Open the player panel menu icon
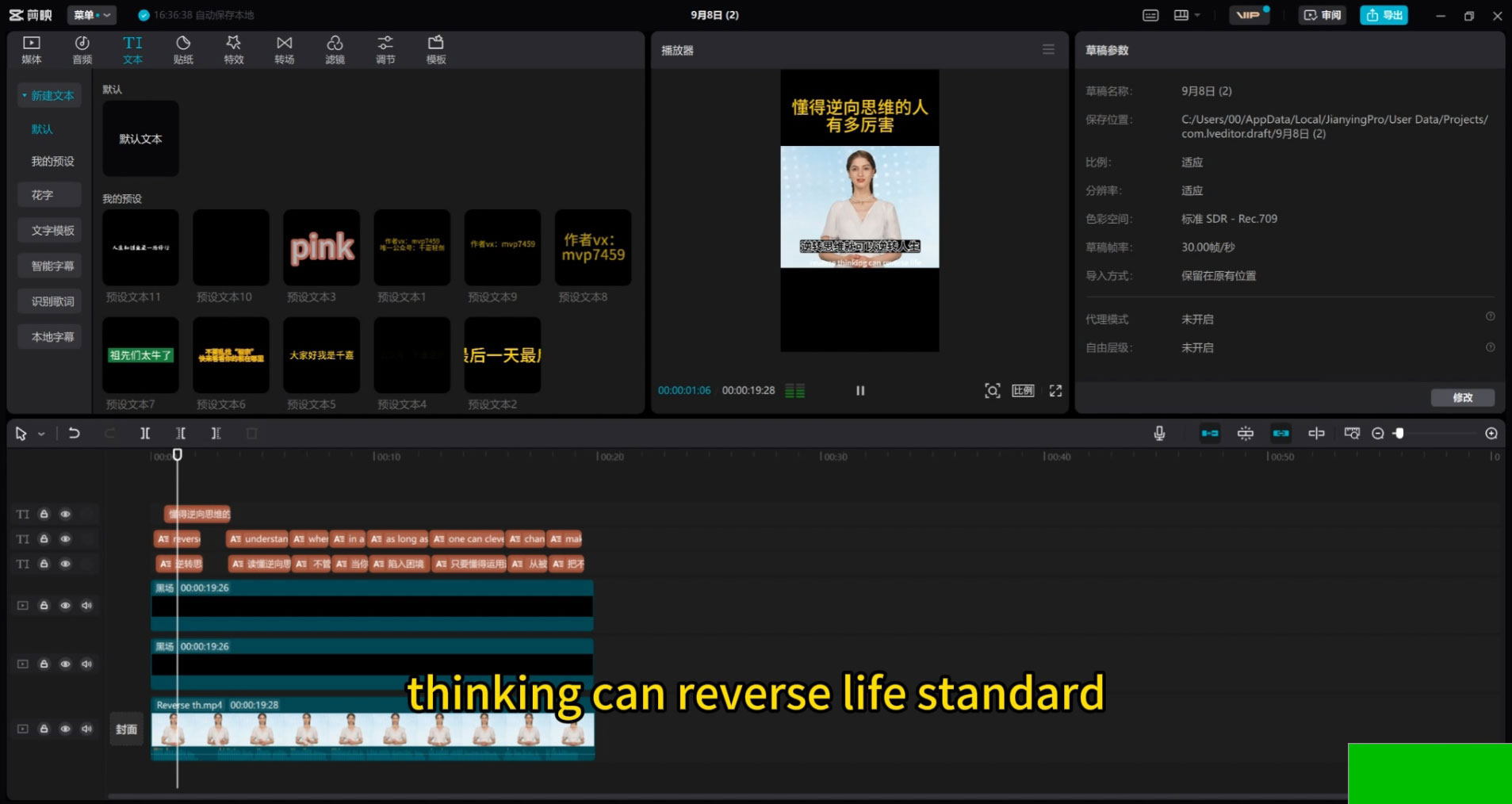This screenshot has width=1512, height=804. pyautogui.click(x=1048, y=50)
